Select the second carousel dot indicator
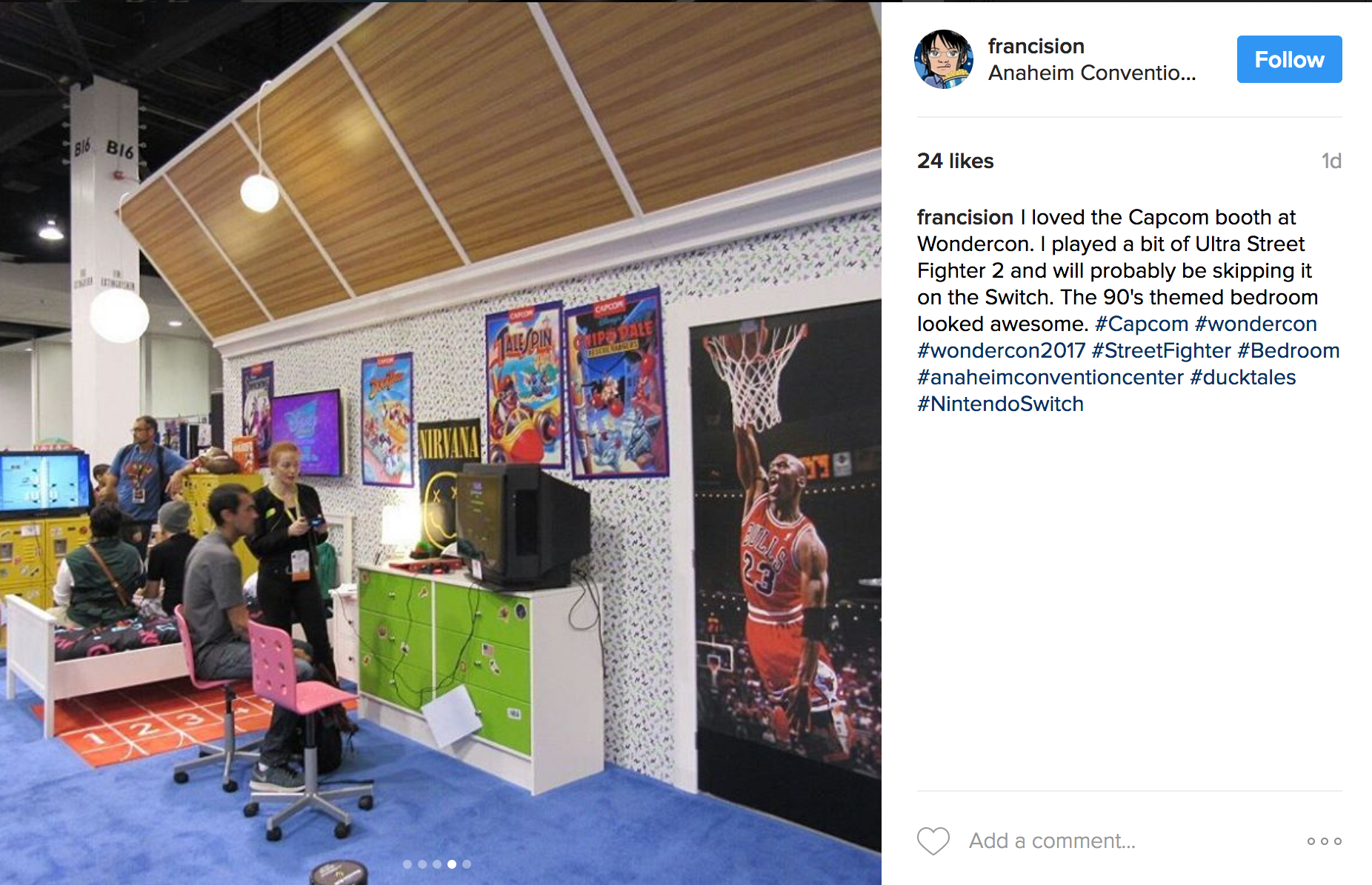The image size is (1372, 885). 422,864
